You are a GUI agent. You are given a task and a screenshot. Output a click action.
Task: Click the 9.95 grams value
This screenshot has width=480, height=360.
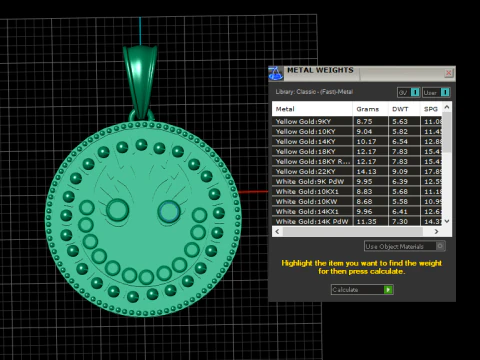tap(364, 181)
